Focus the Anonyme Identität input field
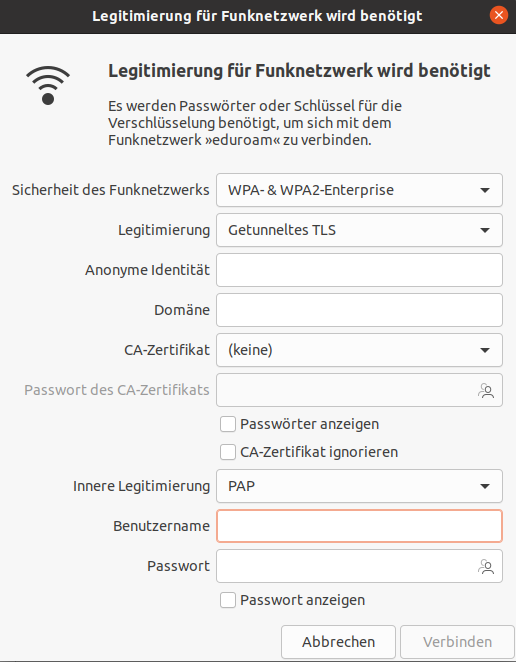Viewport: 516px width, 662px height. pos(359,270)
